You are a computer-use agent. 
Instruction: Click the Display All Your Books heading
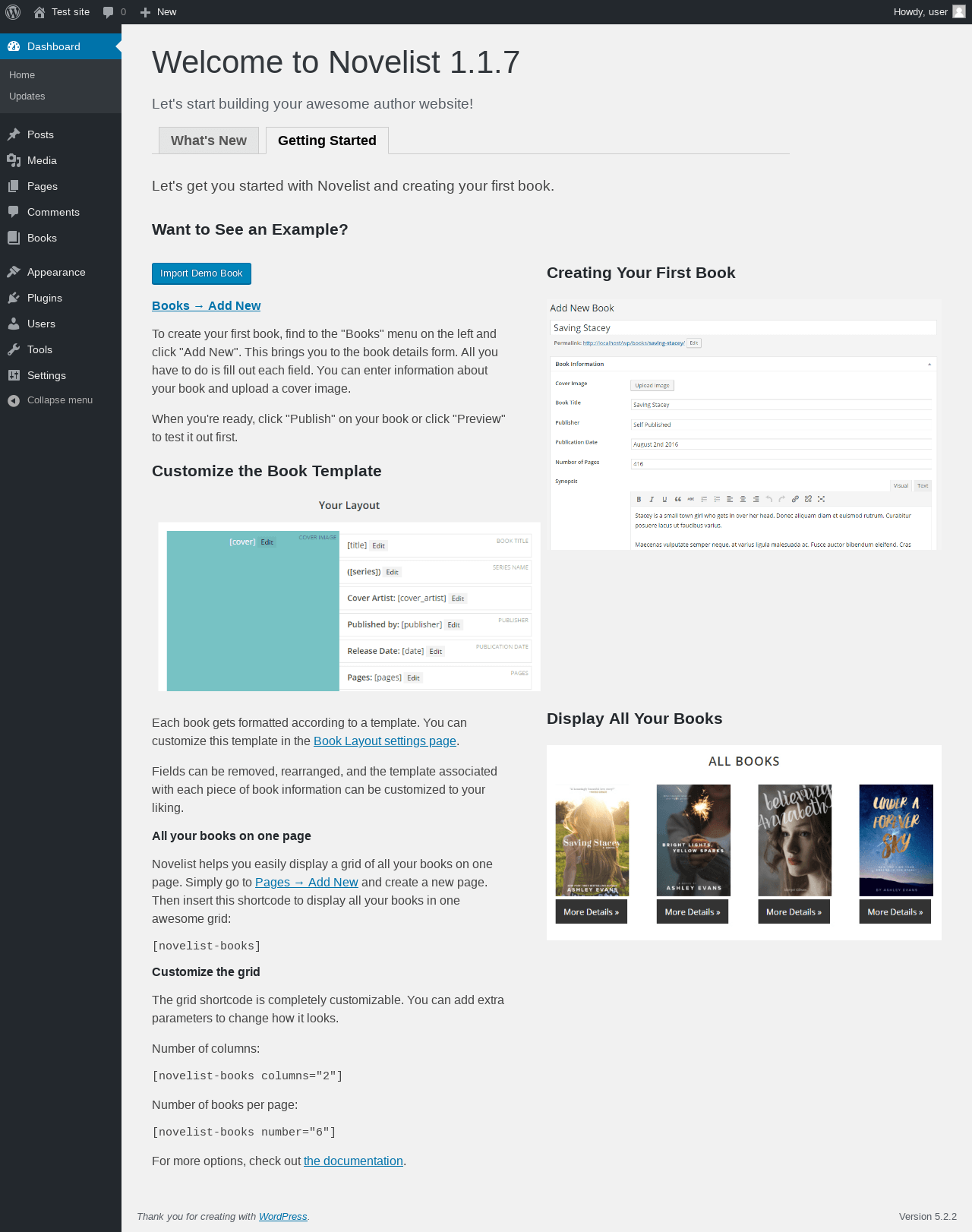635,719
